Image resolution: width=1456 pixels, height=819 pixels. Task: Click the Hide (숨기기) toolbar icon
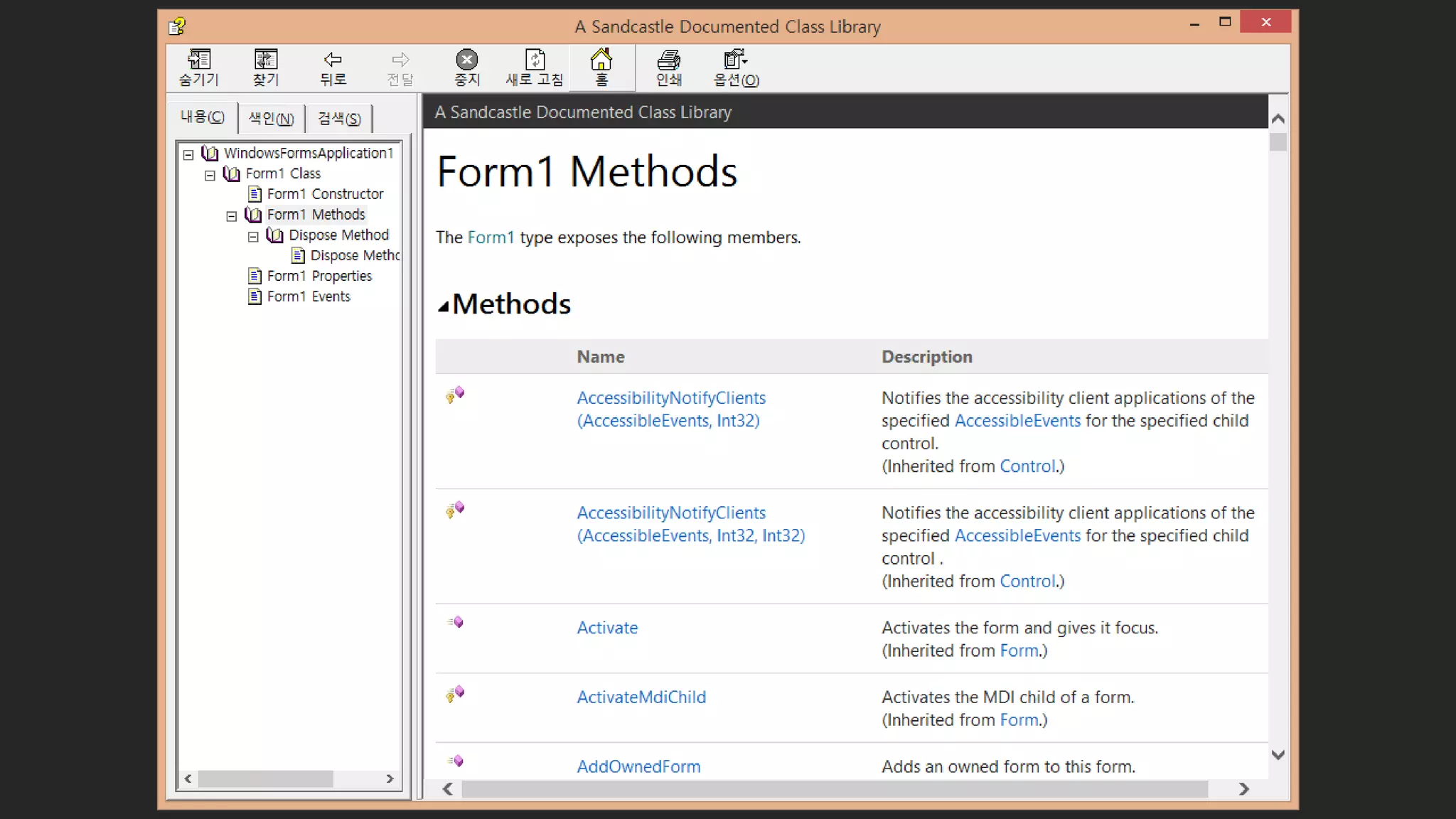click(199, 60)
